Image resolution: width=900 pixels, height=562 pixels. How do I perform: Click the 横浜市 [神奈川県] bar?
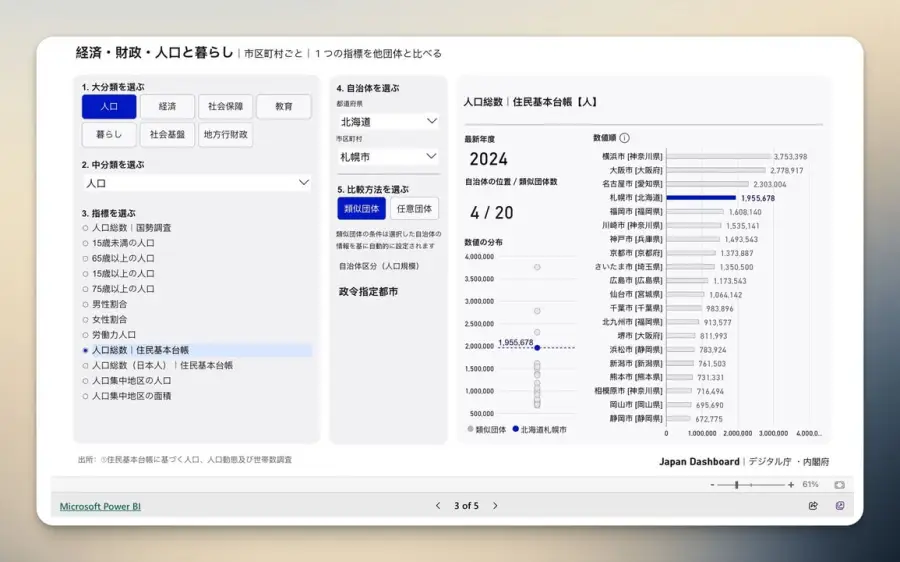coord(719,156)
